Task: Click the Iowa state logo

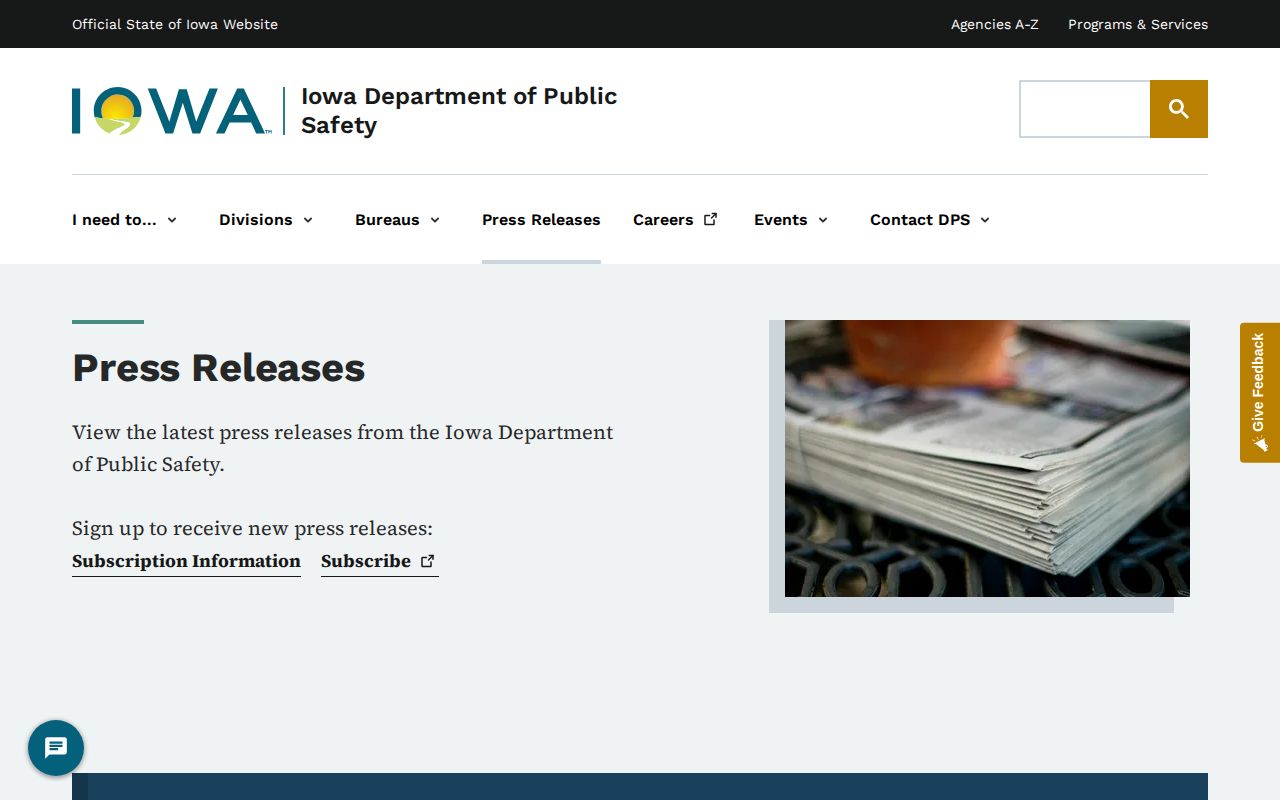Action: pos(171,111)
